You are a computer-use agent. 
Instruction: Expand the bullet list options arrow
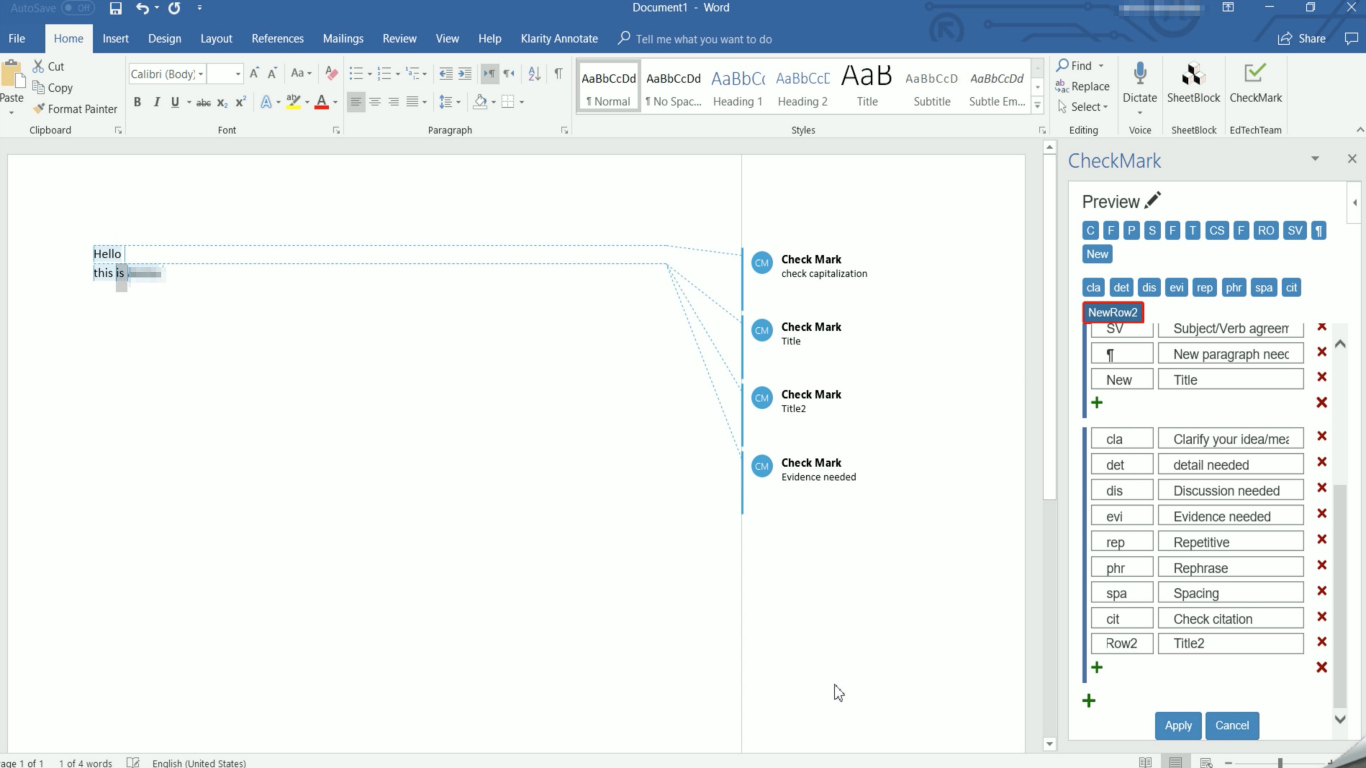coord(369,74)
